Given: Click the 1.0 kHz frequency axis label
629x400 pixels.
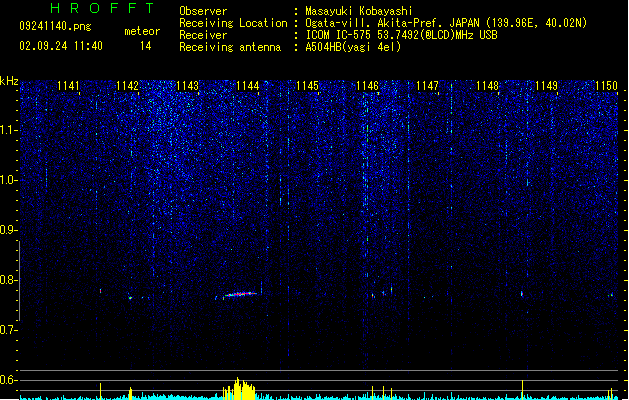Looking at the screenshot, I should pos(8,180).
